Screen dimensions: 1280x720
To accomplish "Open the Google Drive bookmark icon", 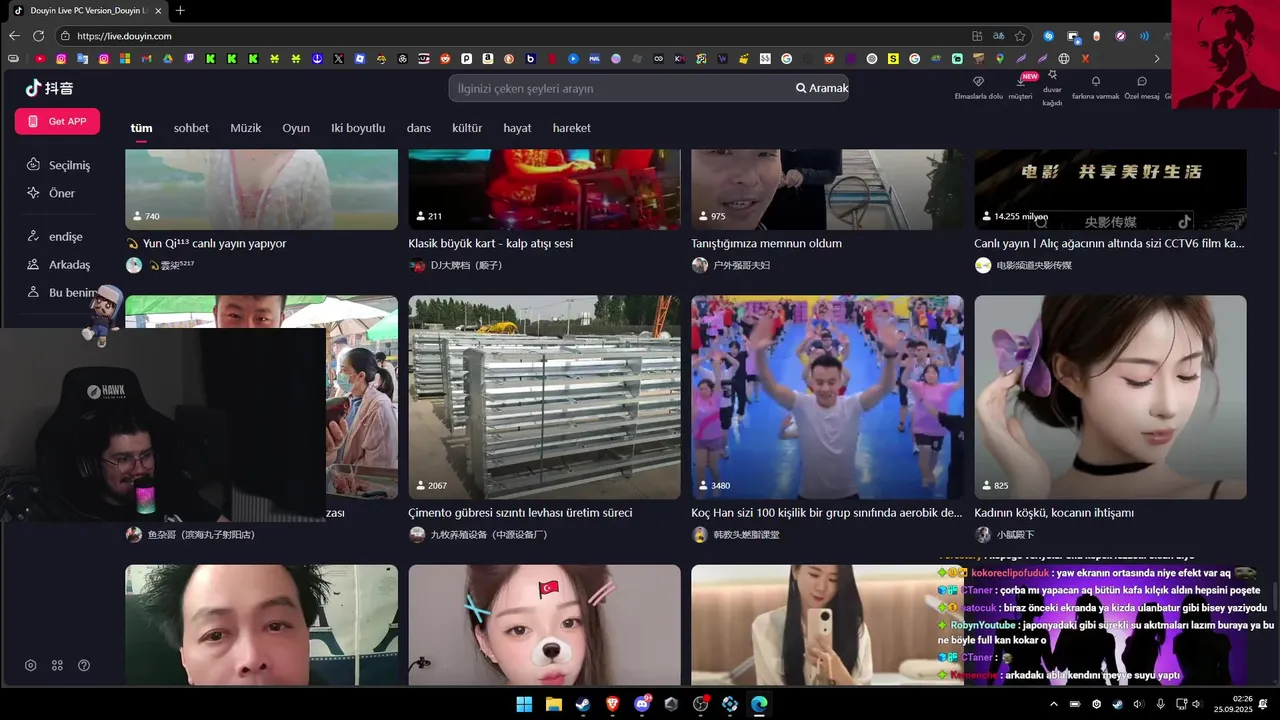I will tap(167, 59).
